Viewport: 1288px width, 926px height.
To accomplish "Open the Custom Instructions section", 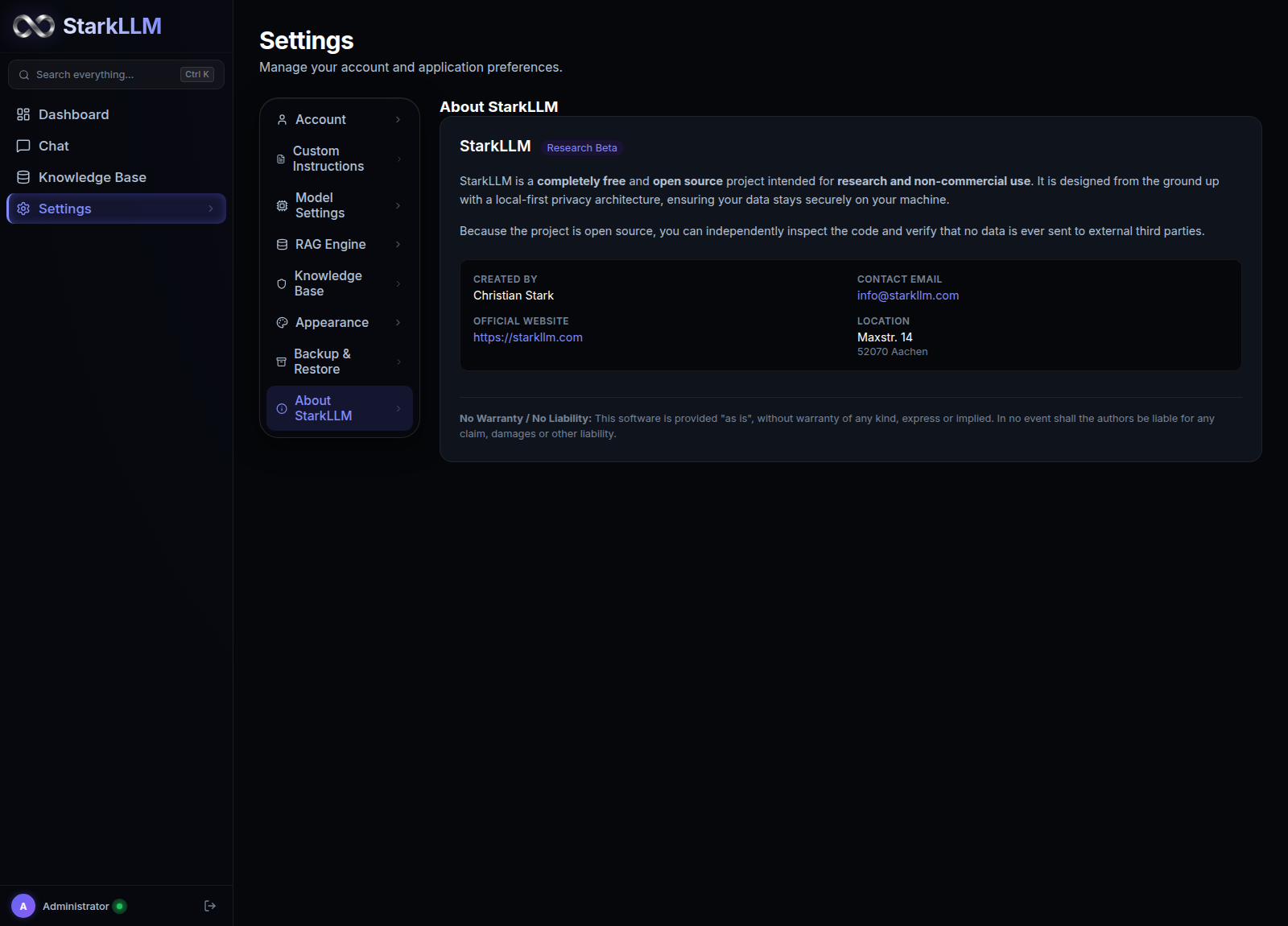I will [340, 159].
